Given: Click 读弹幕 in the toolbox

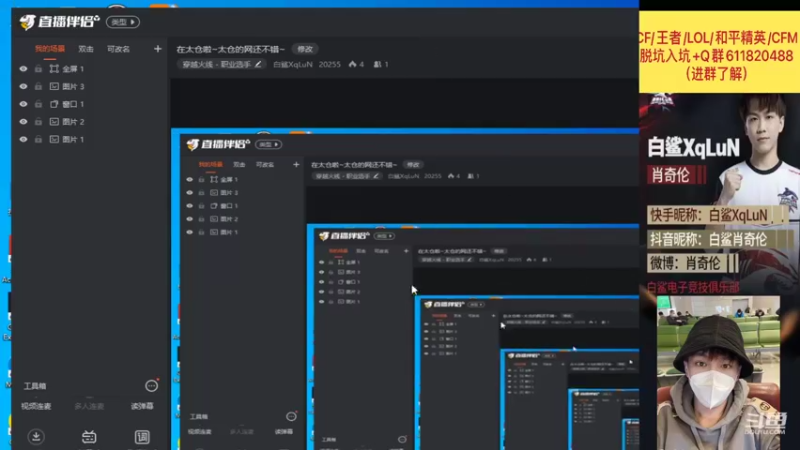Looking at the screenshot, I should pos(142,406).
